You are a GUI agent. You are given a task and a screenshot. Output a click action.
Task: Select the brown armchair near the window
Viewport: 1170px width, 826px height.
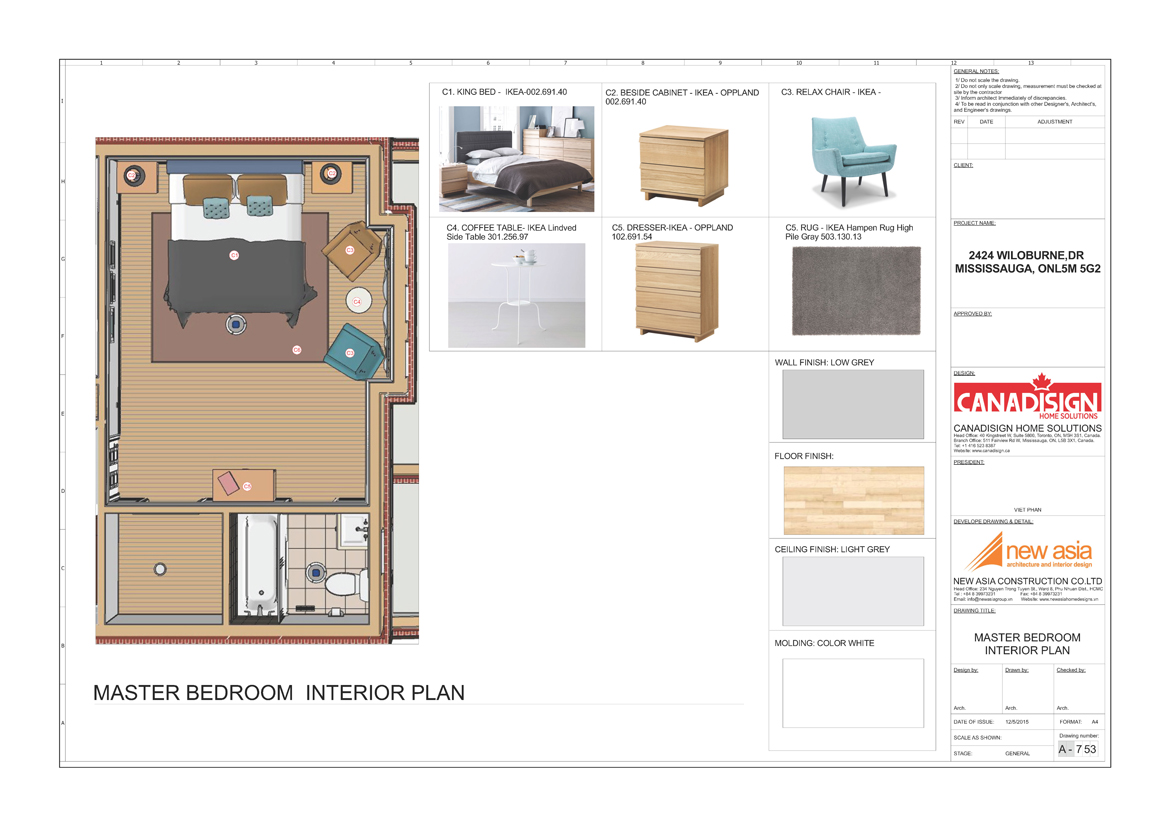[350, 249]
